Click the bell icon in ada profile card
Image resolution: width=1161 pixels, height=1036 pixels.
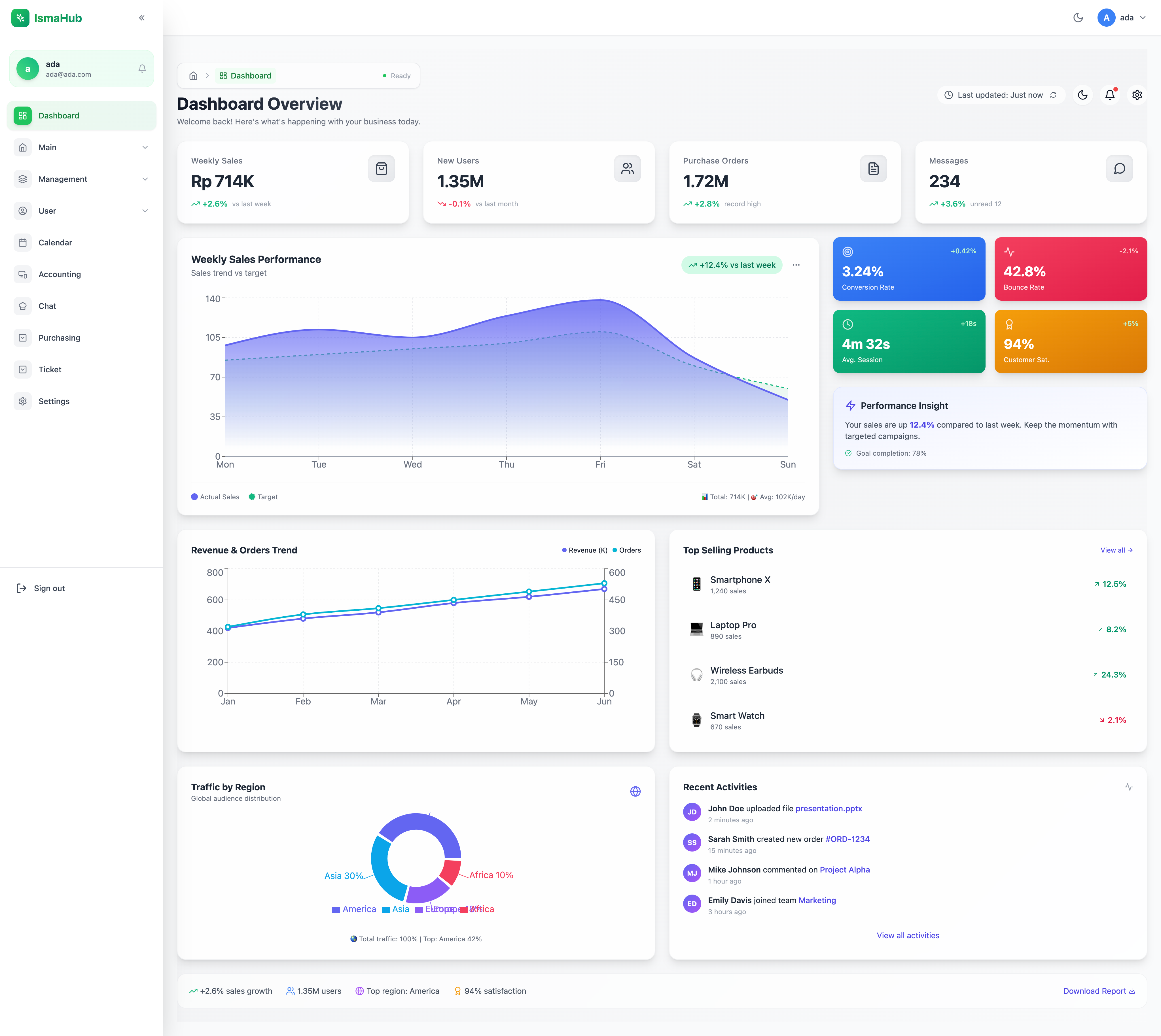[142, 69]
